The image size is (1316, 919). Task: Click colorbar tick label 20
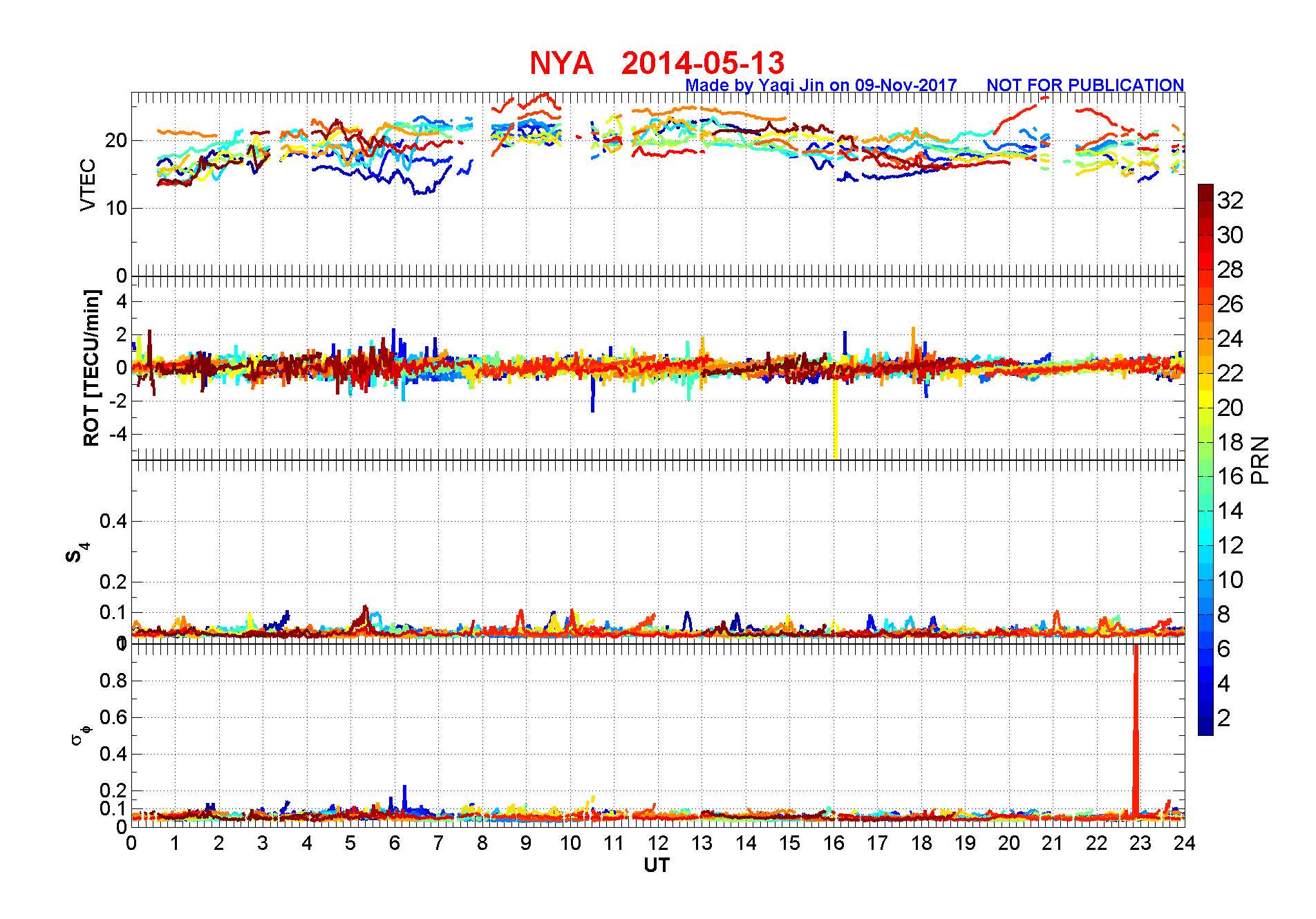point(1230,408)
